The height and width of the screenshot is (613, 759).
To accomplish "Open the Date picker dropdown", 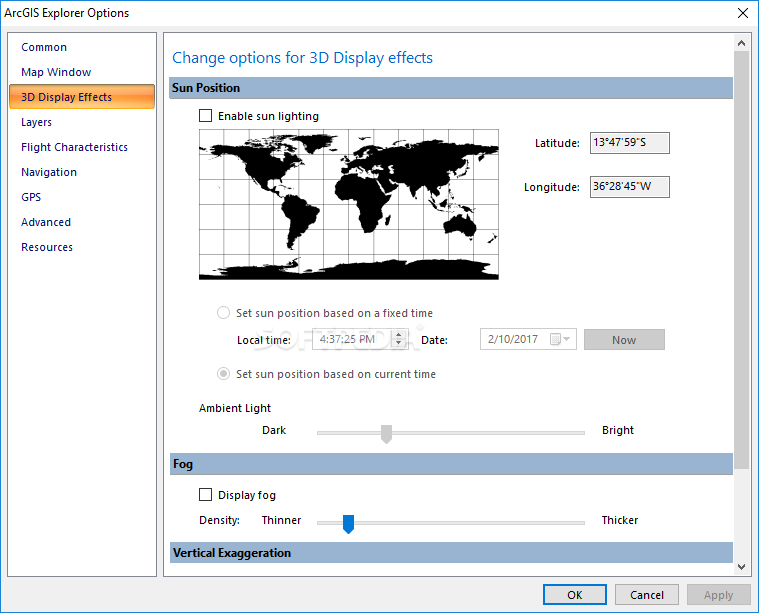I will coord(567,339).
